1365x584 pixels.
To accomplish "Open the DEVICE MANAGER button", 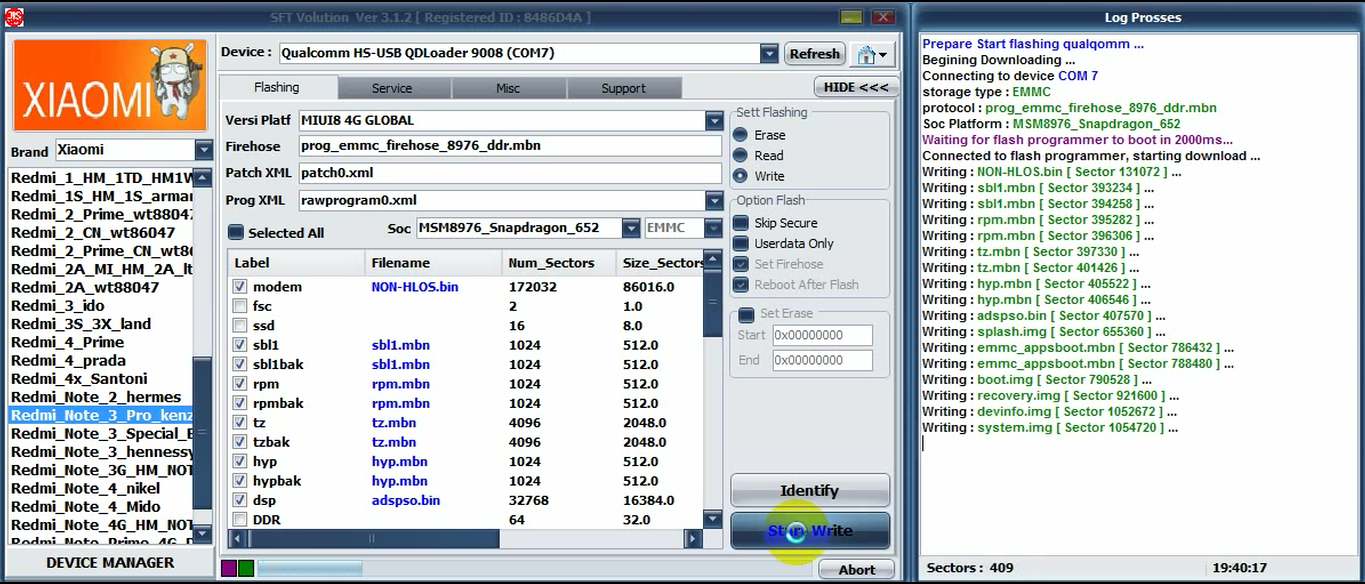I will tap(110, 562).
